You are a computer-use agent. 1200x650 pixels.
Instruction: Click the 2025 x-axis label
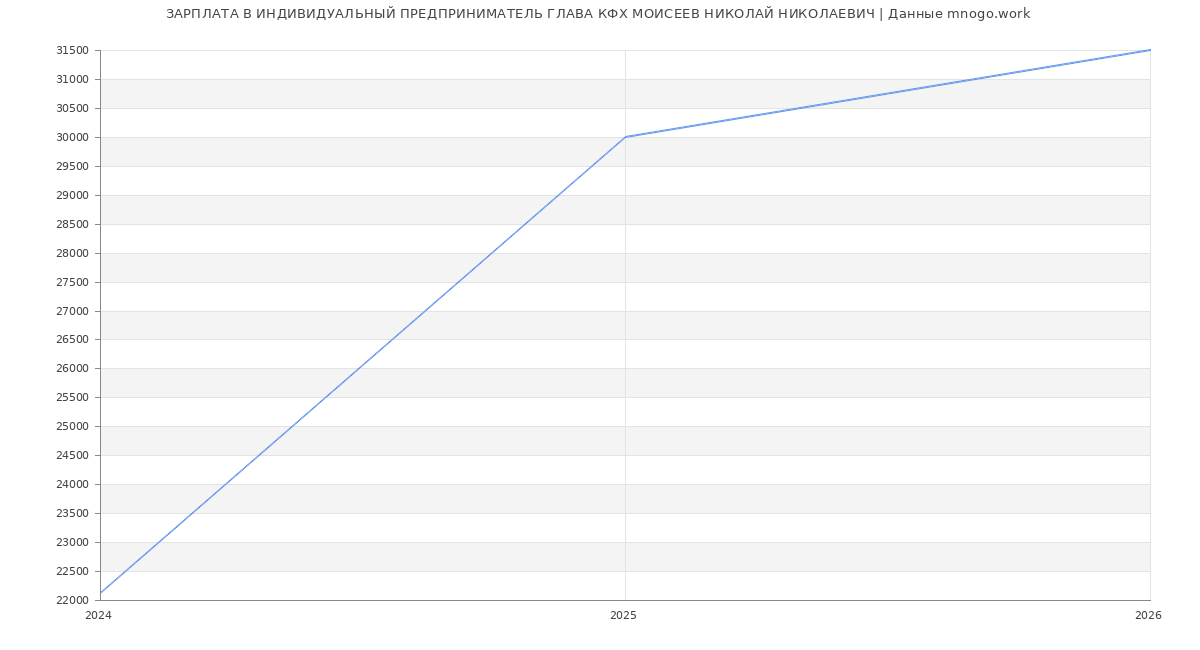point(623,616)
